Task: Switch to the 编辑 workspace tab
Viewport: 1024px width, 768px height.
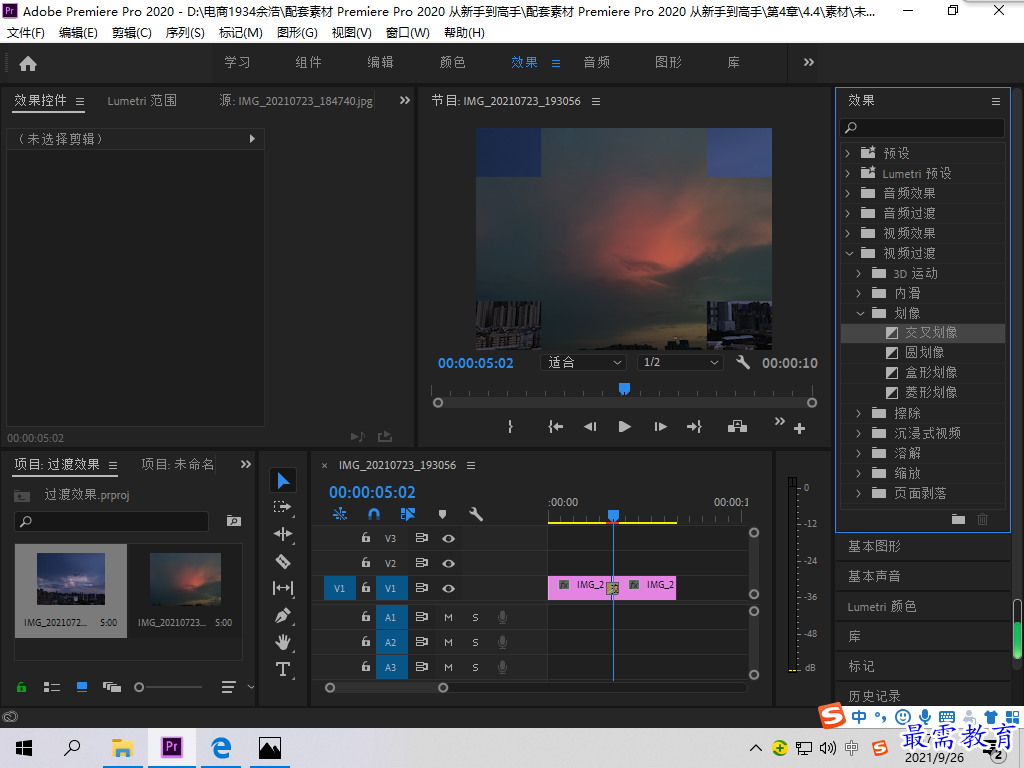Action: pyautogui.click(x=380, y=63)
